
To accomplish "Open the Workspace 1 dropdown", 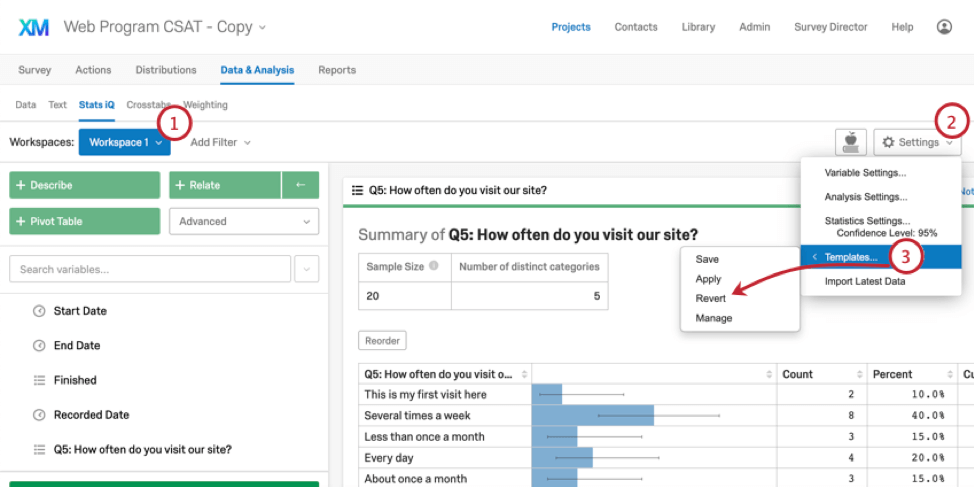I will (124, 143).
